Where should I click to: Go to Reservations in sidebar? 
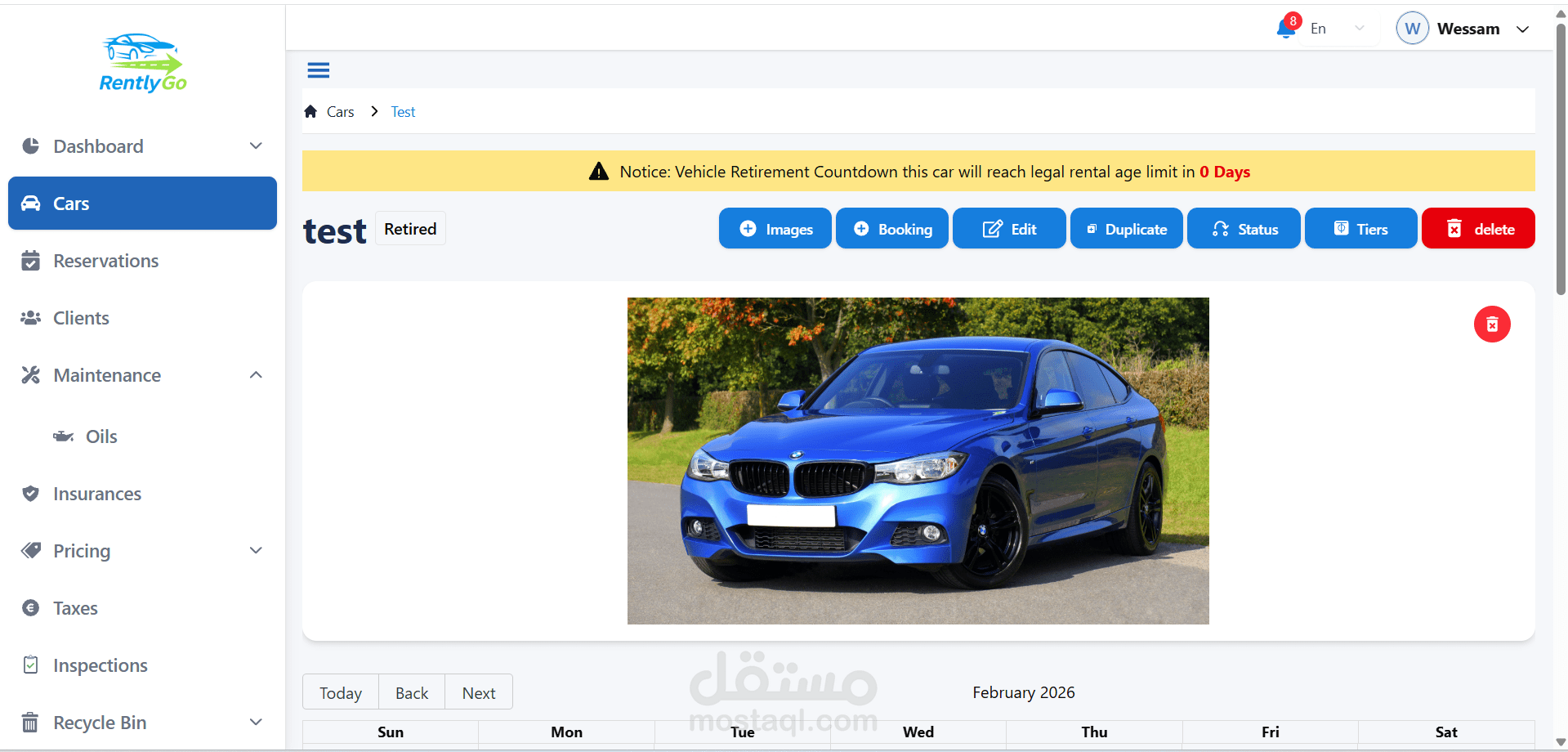coord(142,261)
